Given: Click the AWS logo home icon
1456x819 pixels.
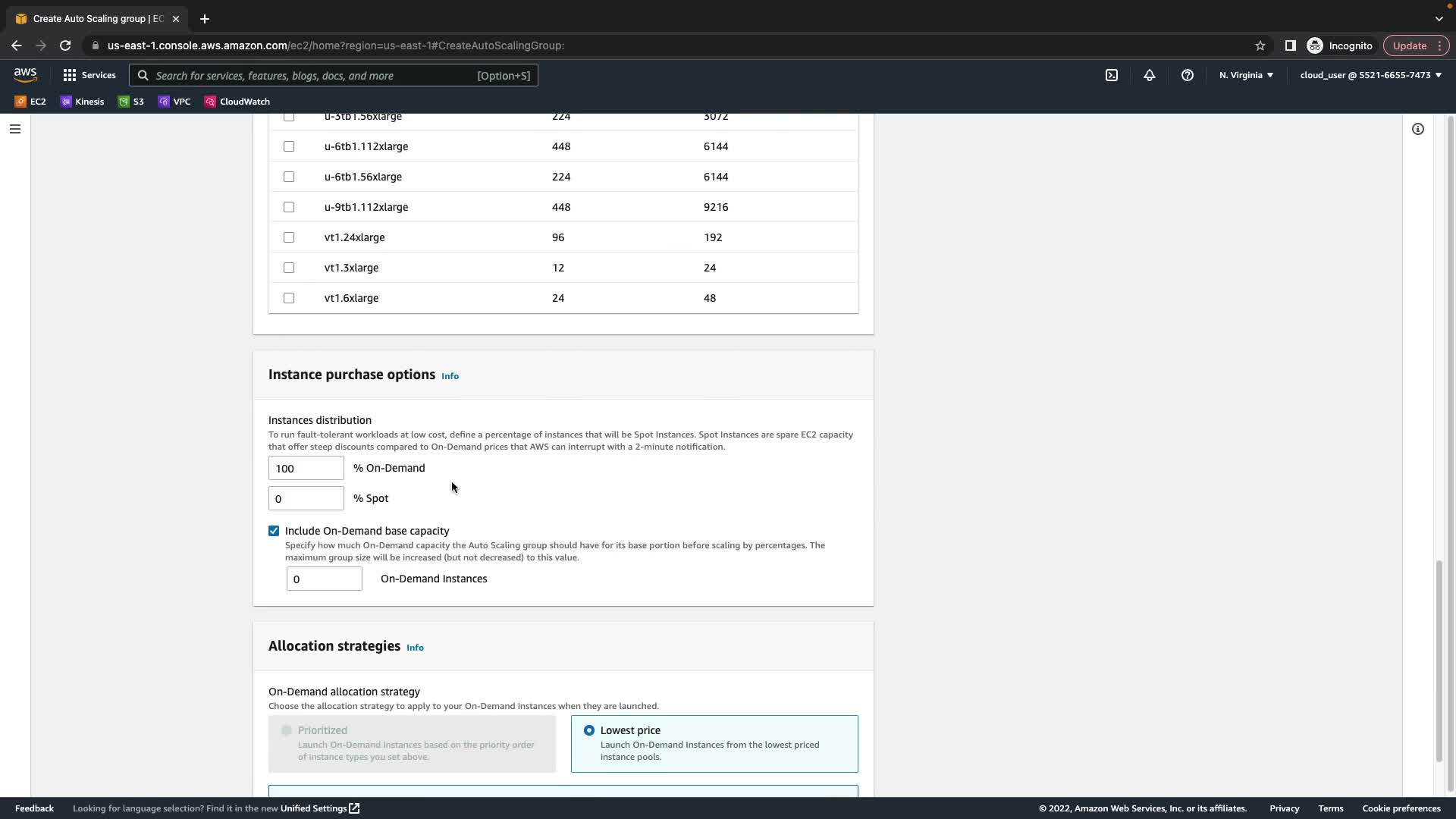Looking at the screenshot, I should pyautogui.click(x=25, y=74).
